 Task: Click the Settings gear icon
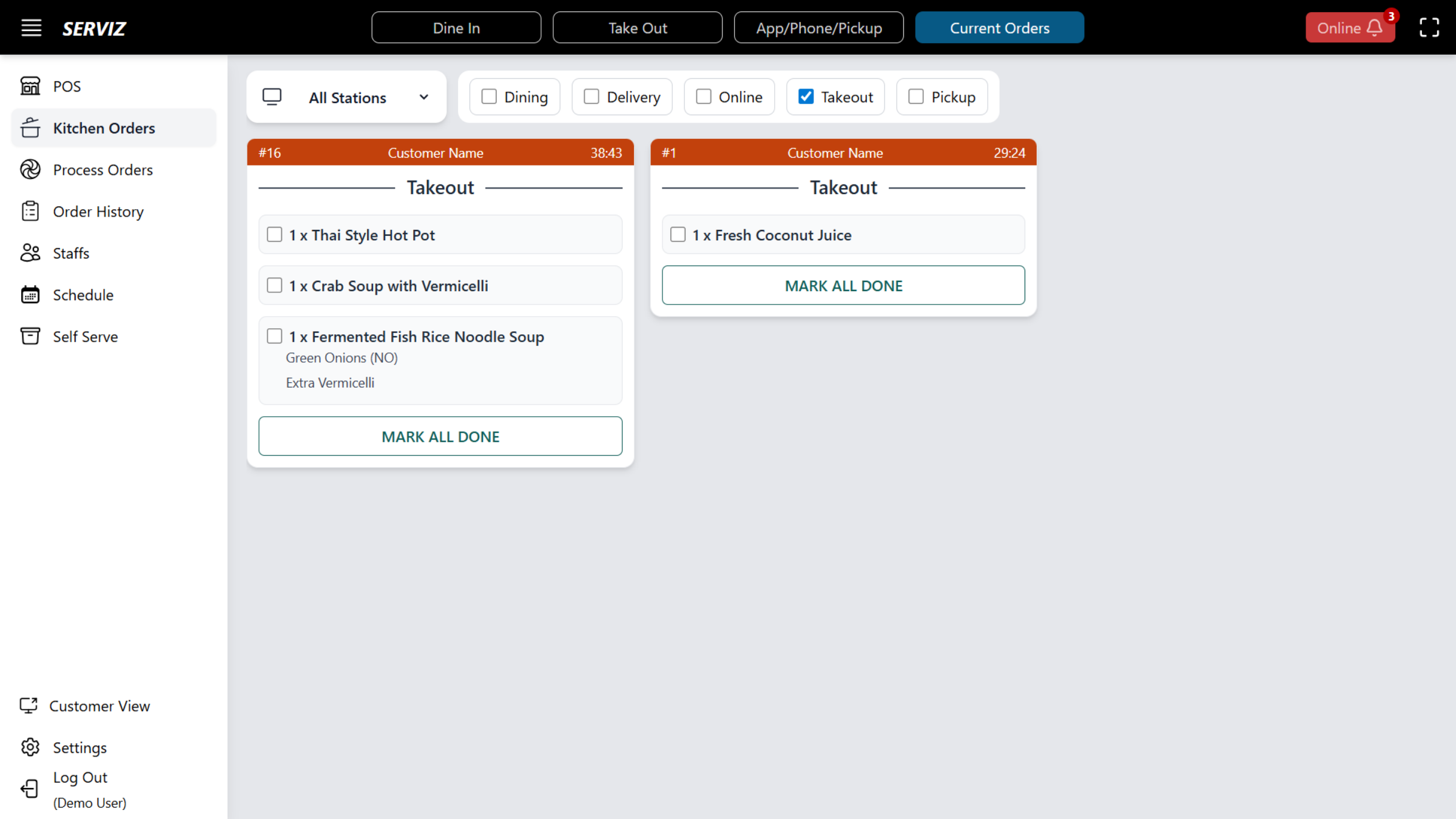30,747
